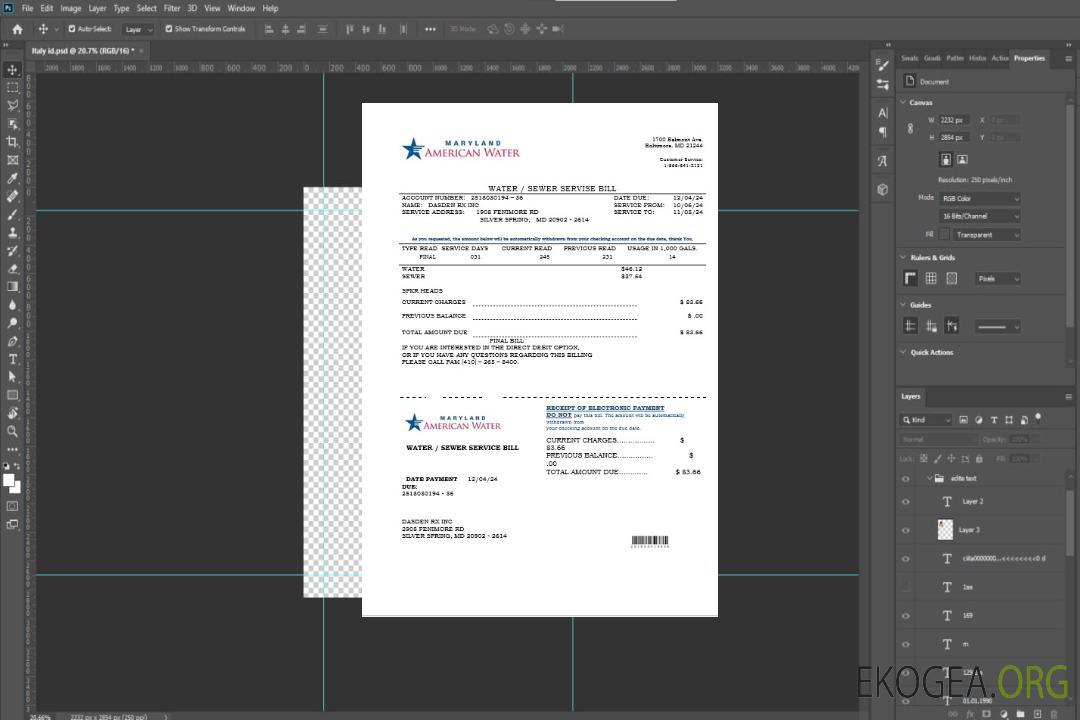
Task: Select the Rectangle shape tool
Action: click(x=12, y=395)
